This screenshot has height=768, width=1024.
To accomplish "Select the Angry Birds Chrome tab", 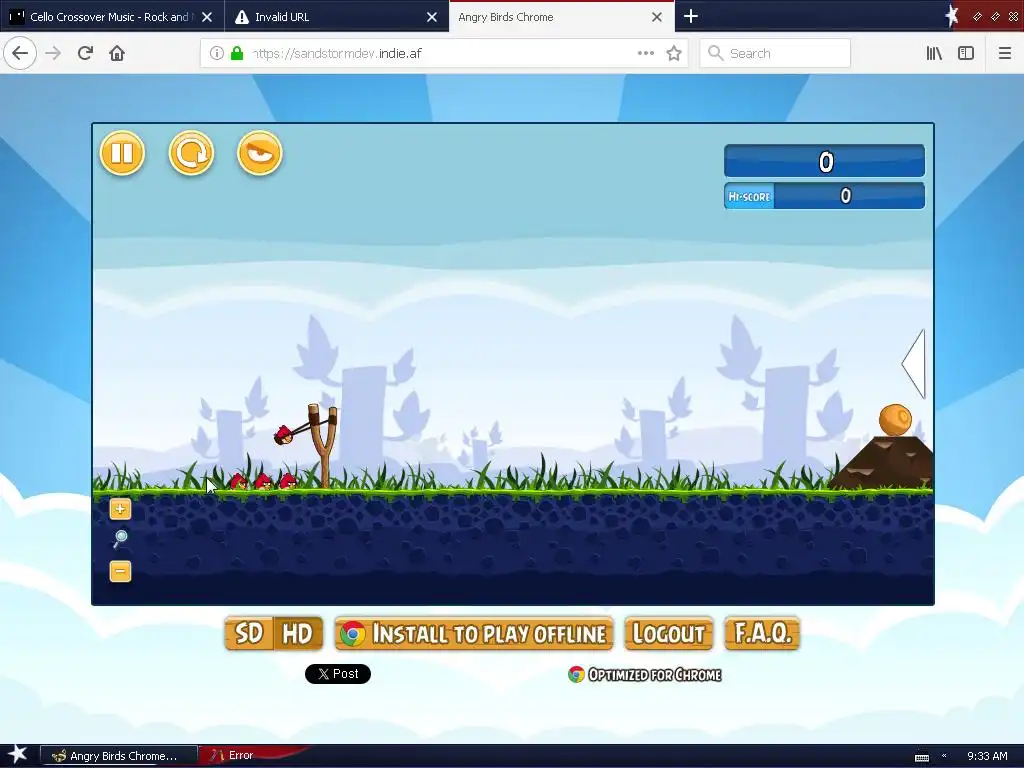I will click(x=549, y=17).
